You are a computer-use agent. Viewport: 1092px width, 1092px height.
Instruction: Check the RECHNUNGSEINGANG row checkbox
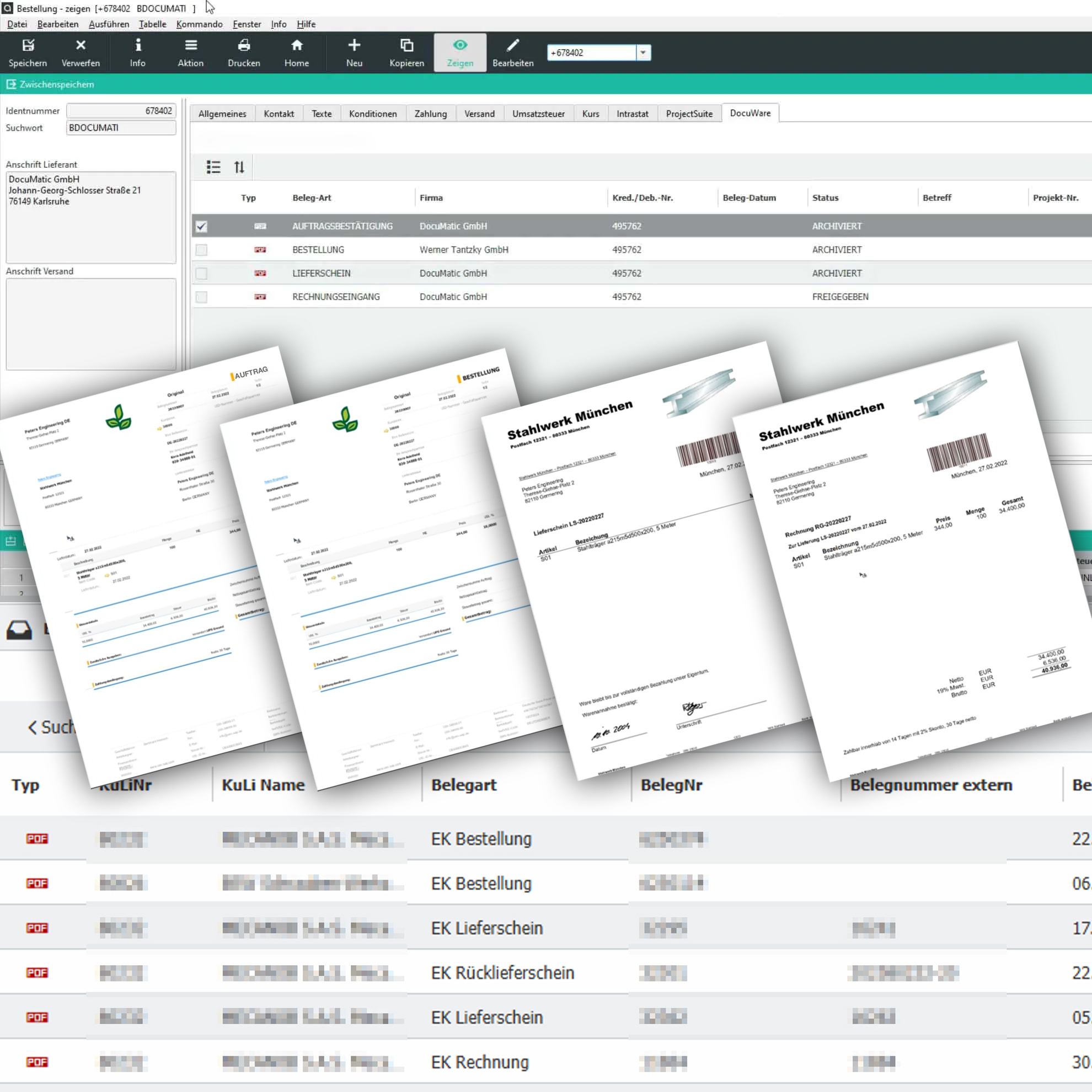coord(201,297)
